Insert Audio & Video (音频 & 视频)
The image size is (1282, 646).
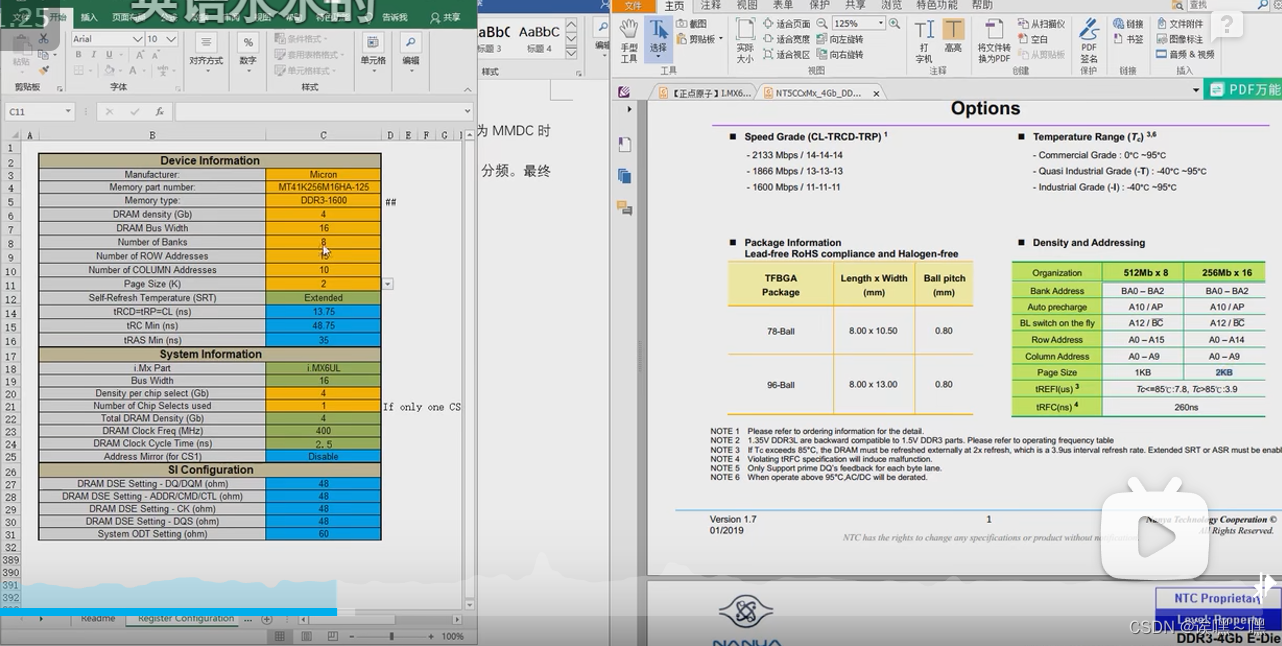1185,54
